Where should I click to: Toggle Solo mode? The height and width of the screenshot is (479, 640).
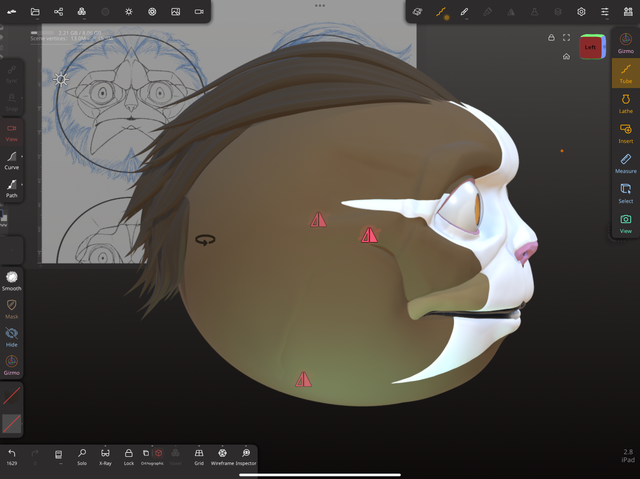(82, 456)
